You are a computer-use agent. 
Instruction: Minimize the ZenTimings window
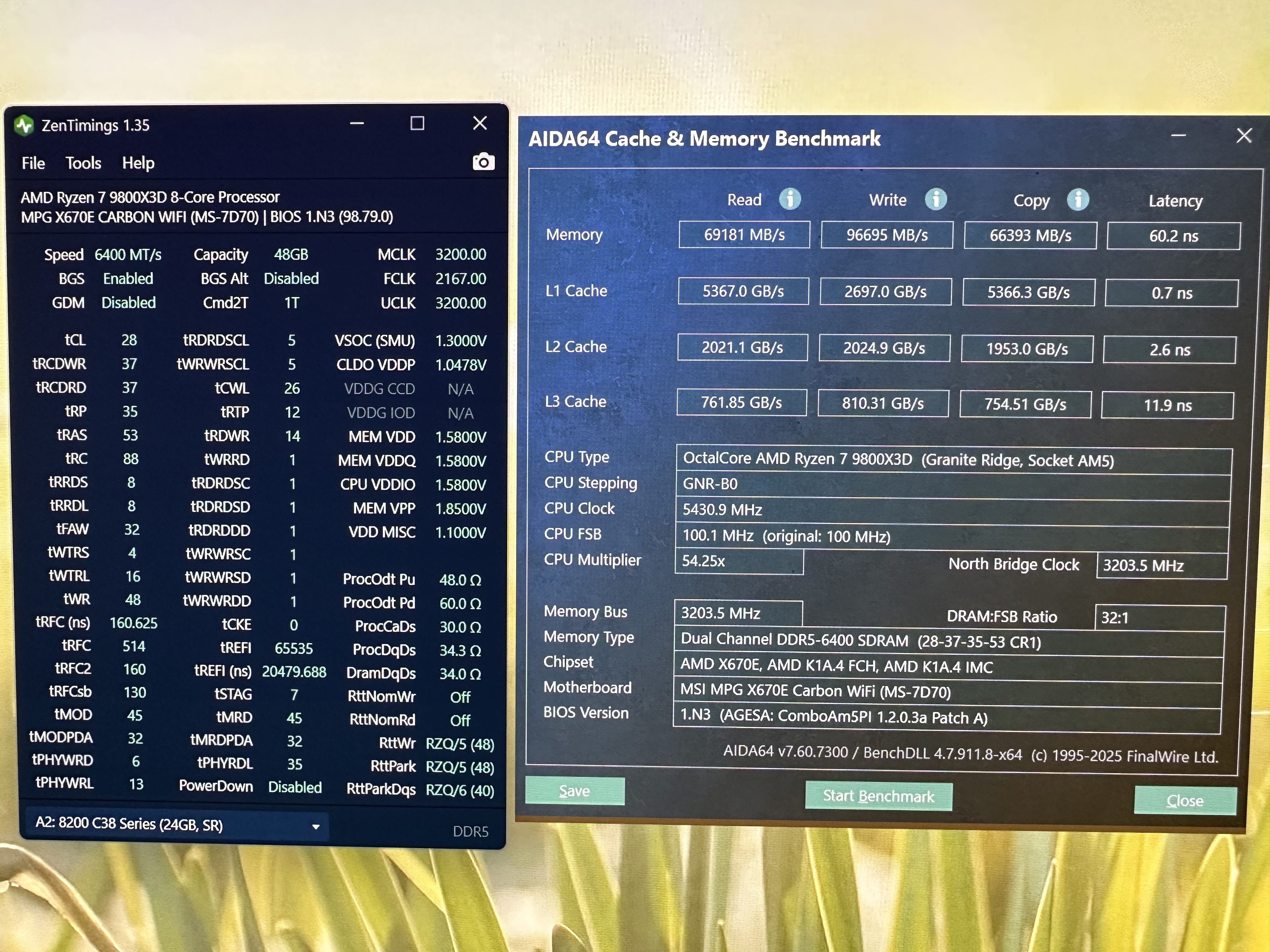(357, 123)
